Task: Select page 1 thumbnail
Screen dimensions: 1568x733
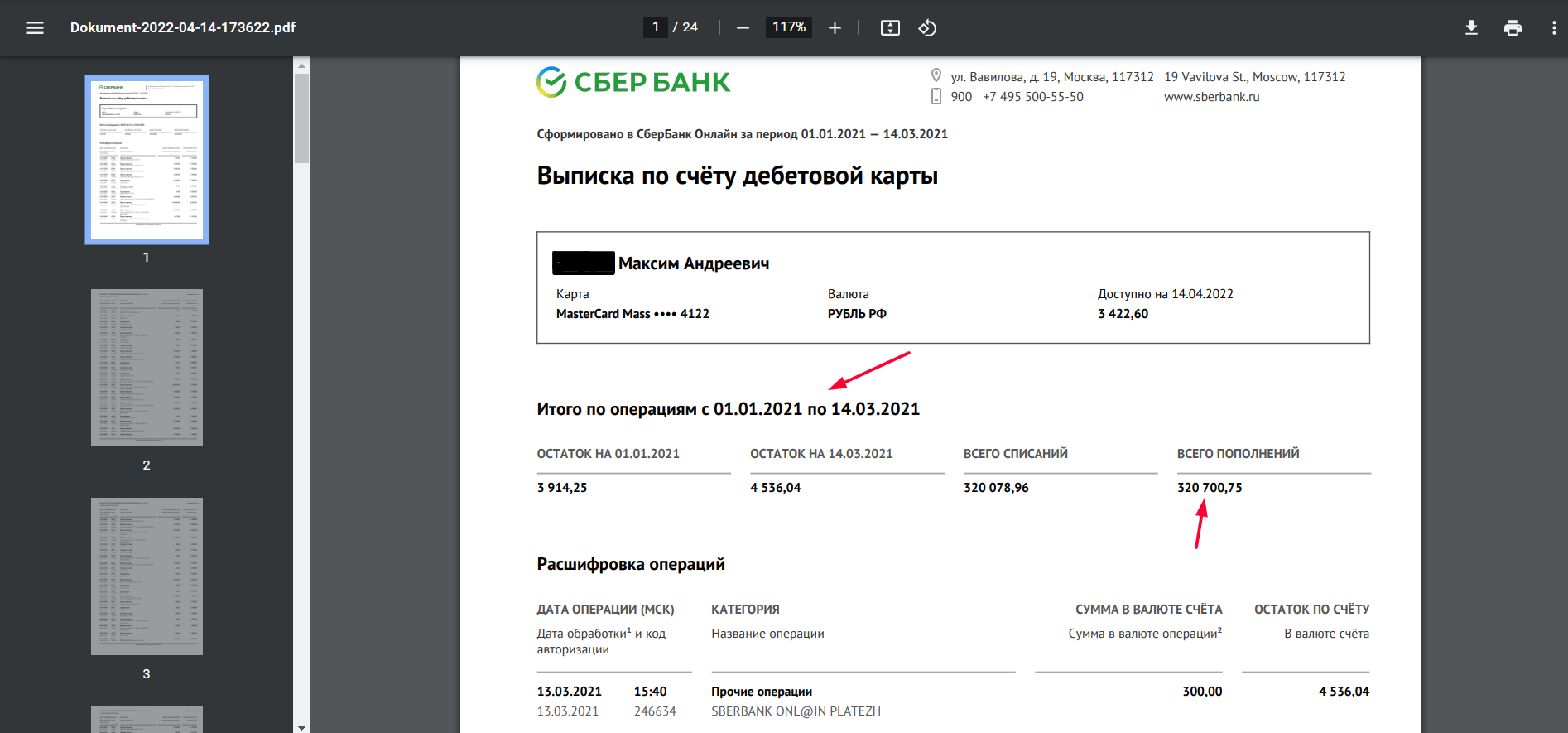Action: [147, 160]
